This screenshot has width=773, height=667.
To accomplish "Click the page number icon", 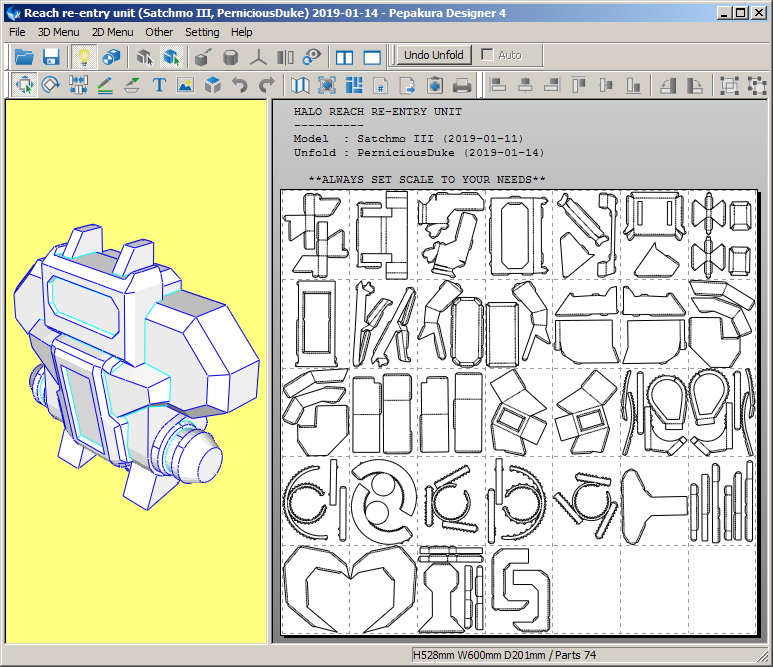I will coord(381,85).
